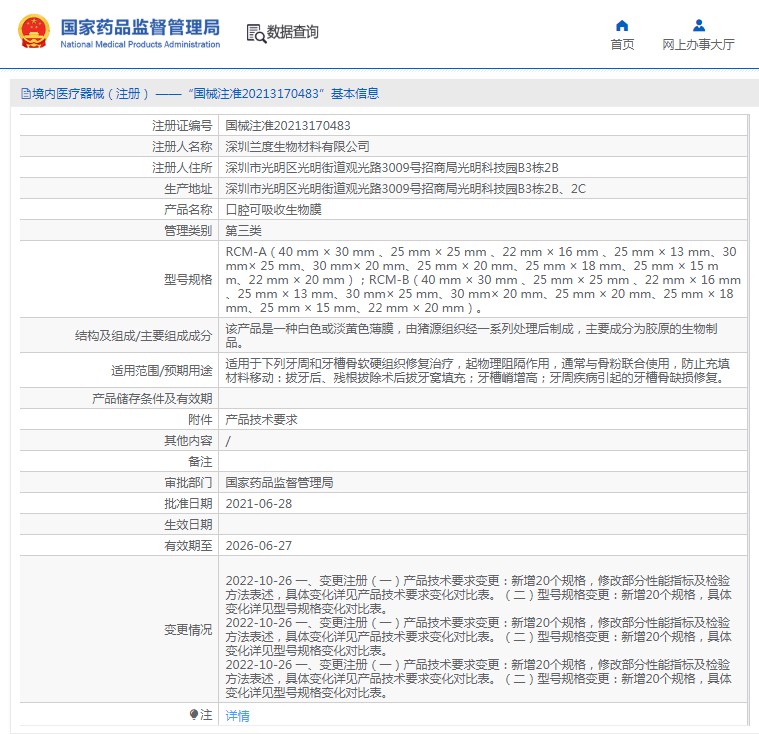Click National Medical Products Administration subtitle
This screenshot has height=734, width=759.
click(x=140, y=44)
